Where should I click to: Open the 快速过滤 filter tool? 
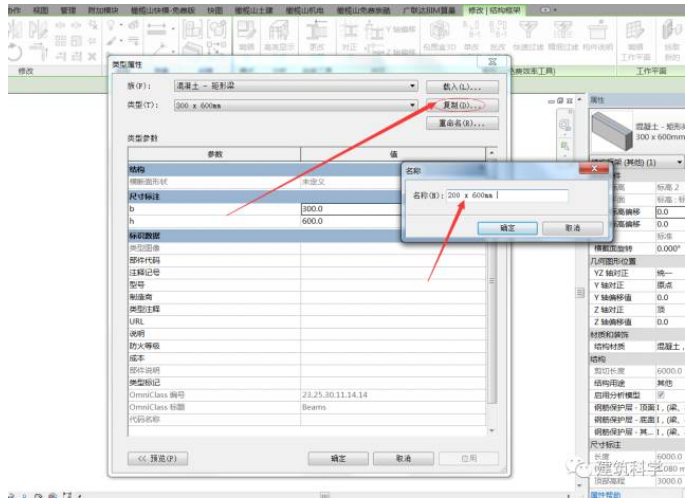(x=528, y=35)
